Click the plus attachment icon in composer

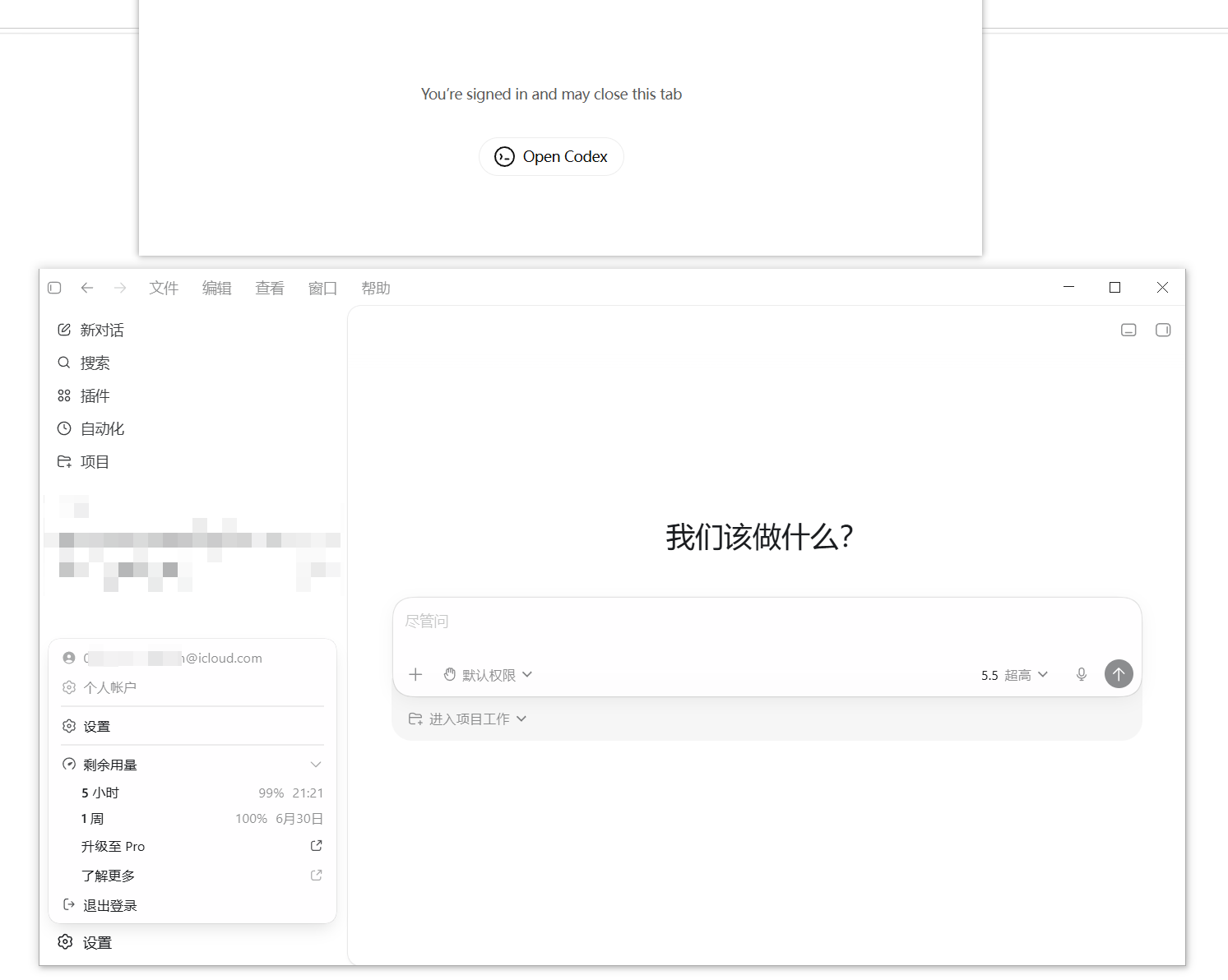click(415, 675)
